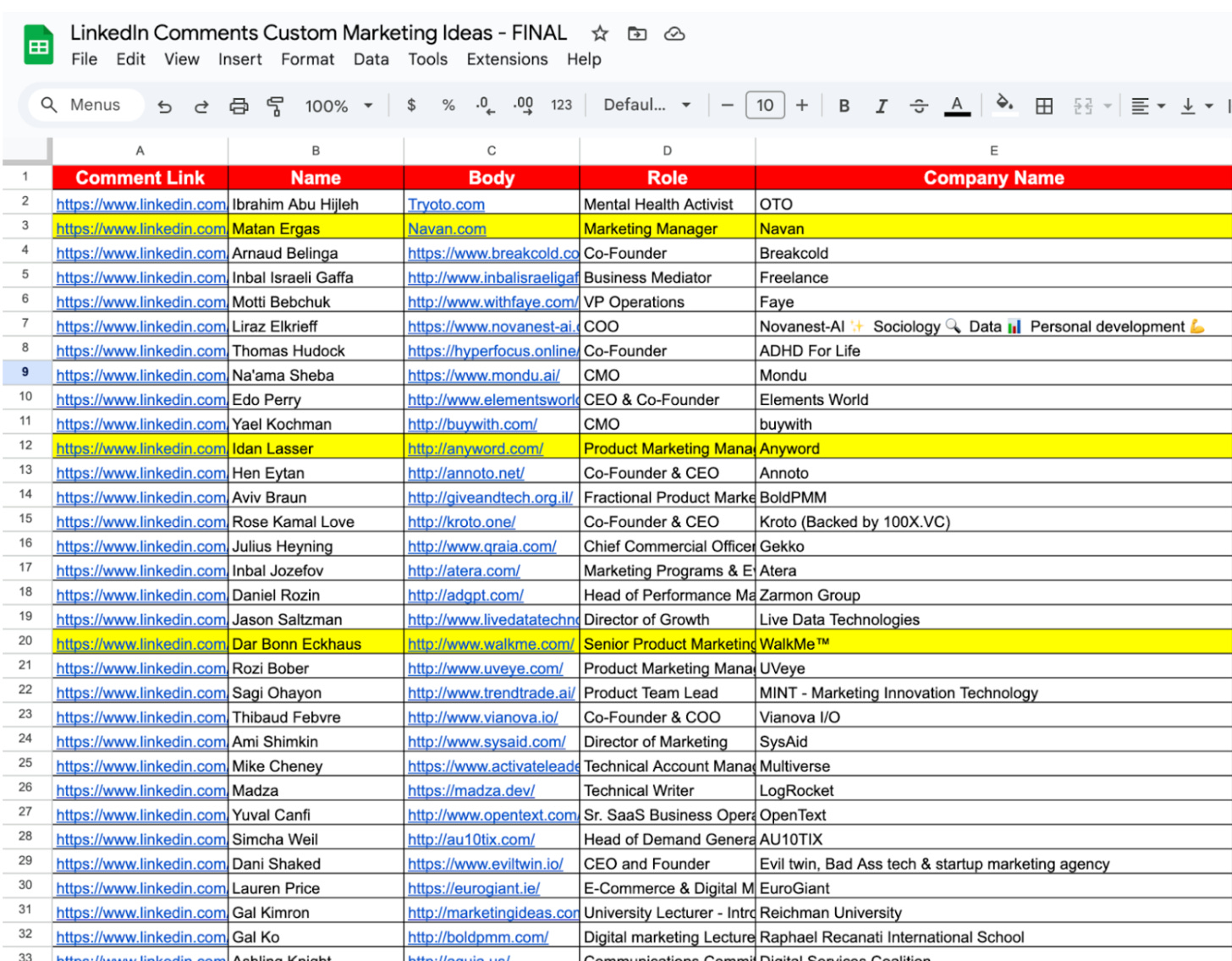Expand the vertical align dropdown arrow
The height and width of the screenshot is (961, 1232).
coord(1209,106)
